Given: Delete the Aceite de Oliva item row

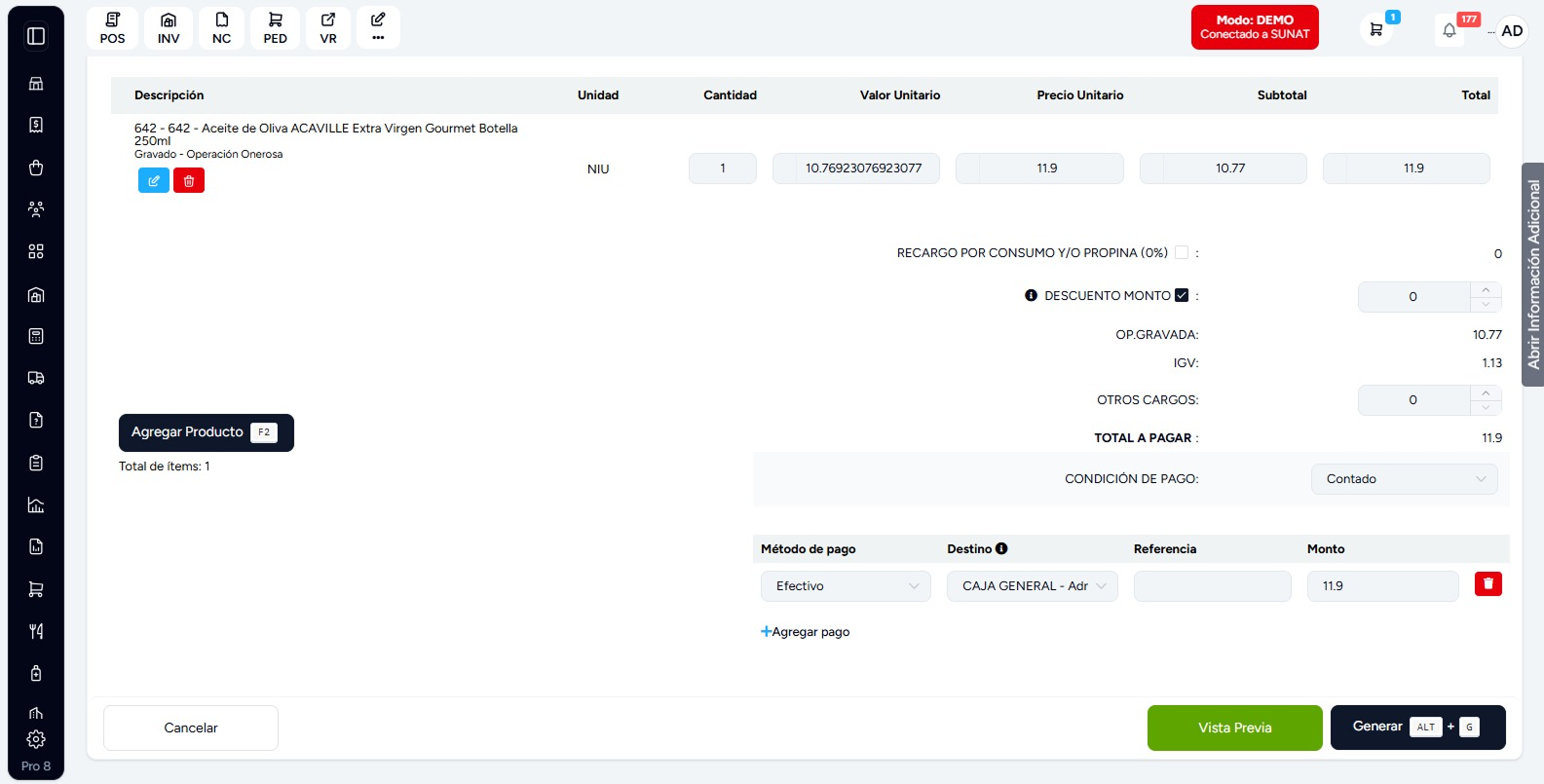Looking at the screenshot, I should point(189,180).
